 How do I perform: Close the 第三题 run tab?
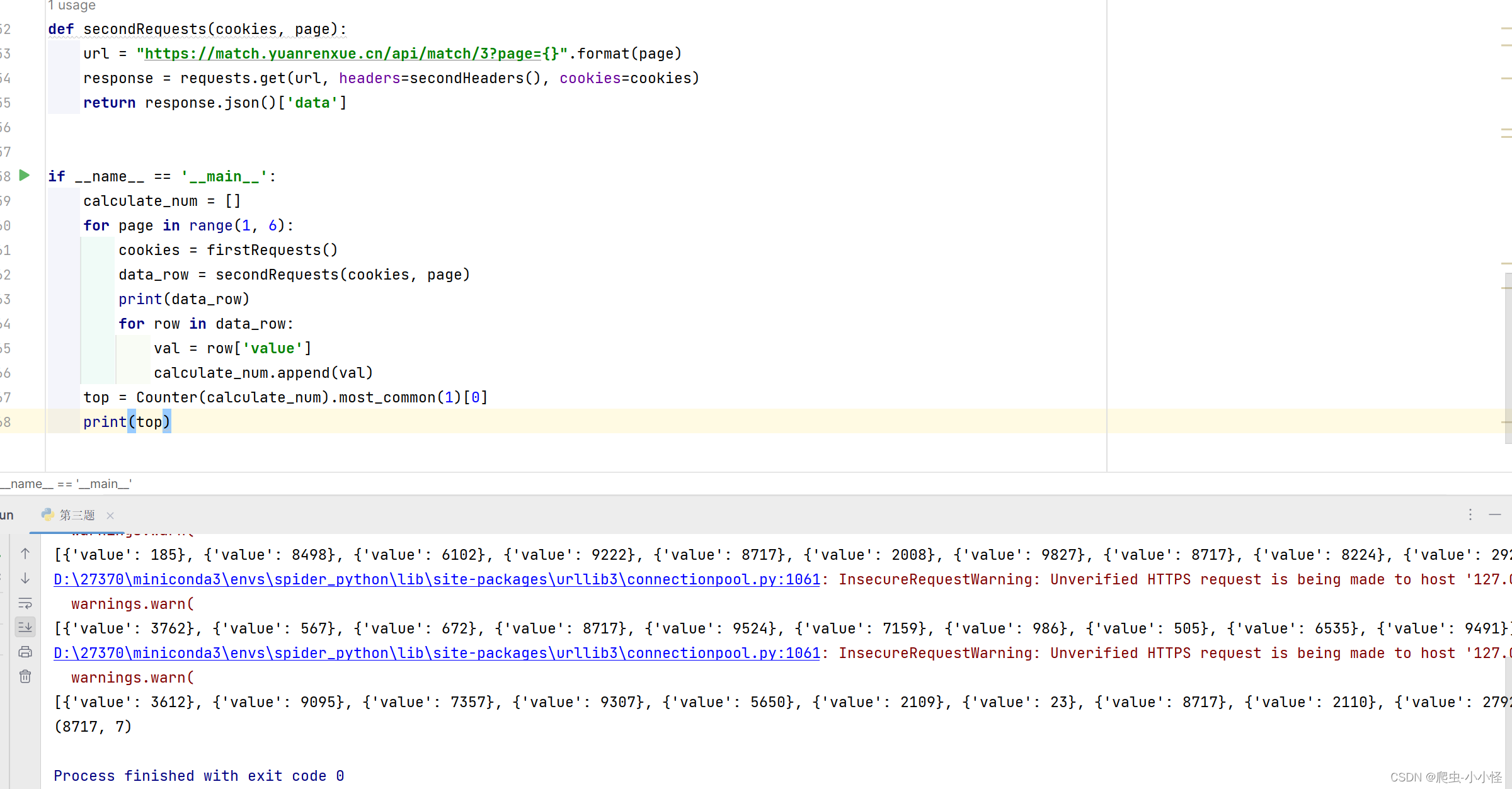110,515
